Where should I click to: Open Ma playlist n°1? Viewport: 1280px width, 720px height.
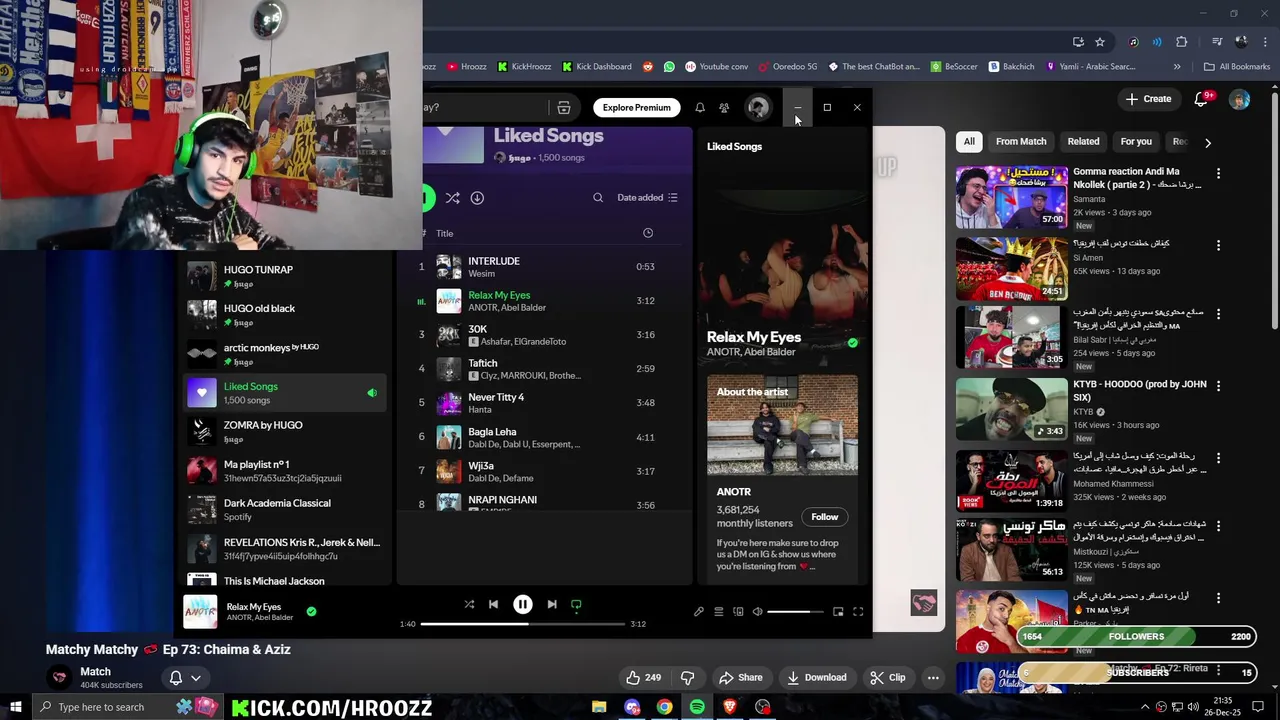(x=284, y=471)
